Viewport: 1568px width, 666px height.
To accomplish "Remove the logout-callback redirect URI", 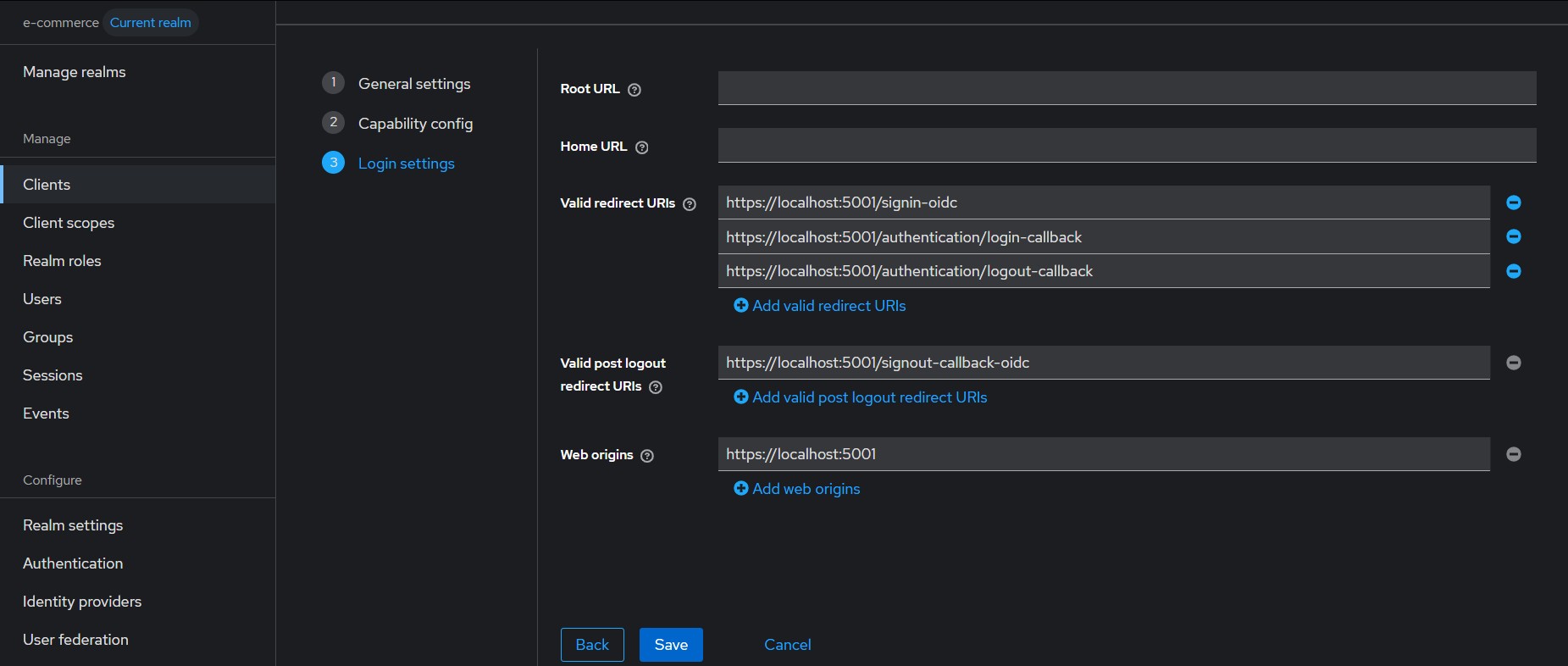I will pyautogui.click(x=1513, y=271).
